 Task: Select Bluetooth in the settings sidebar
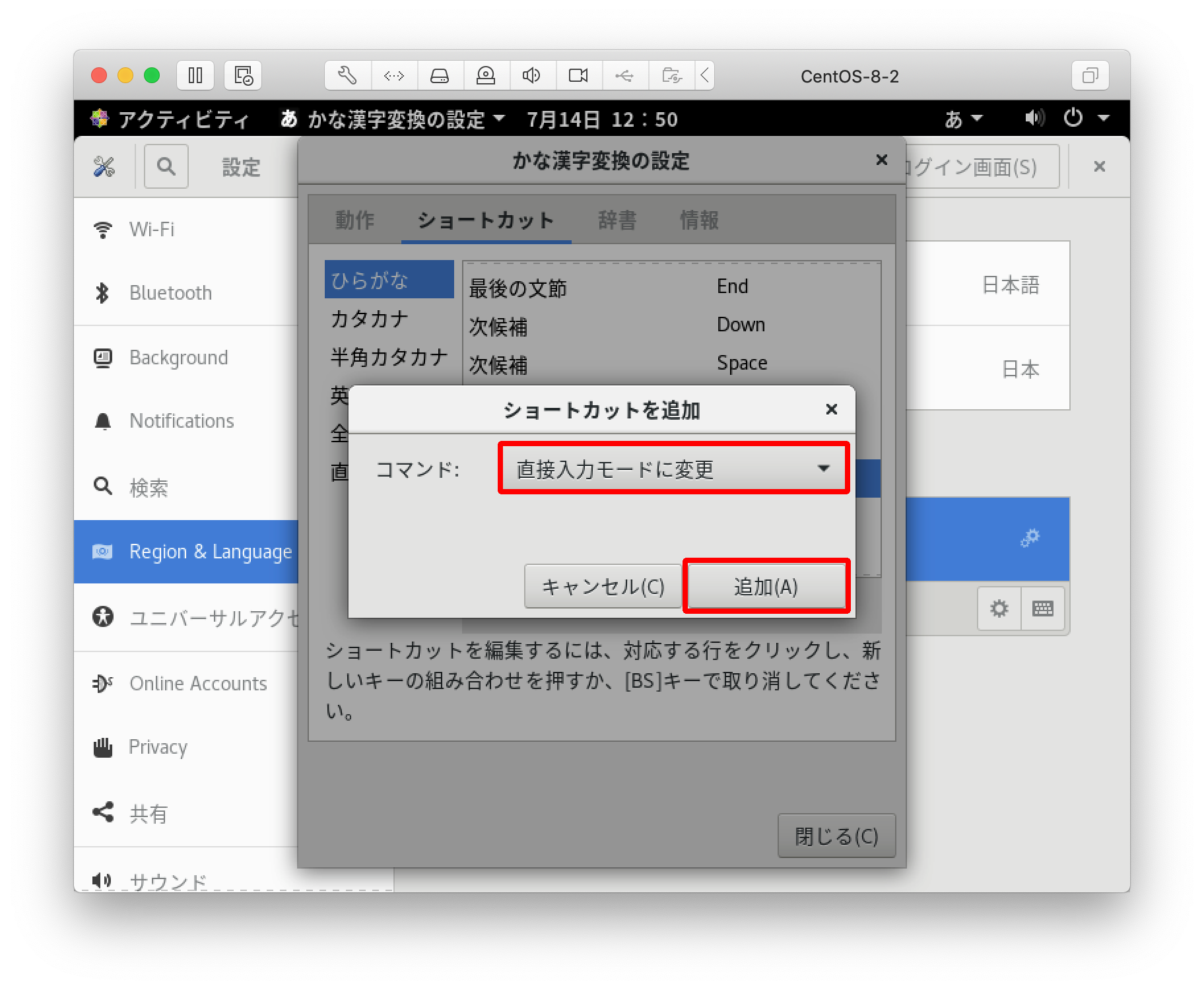click(186, 293)
